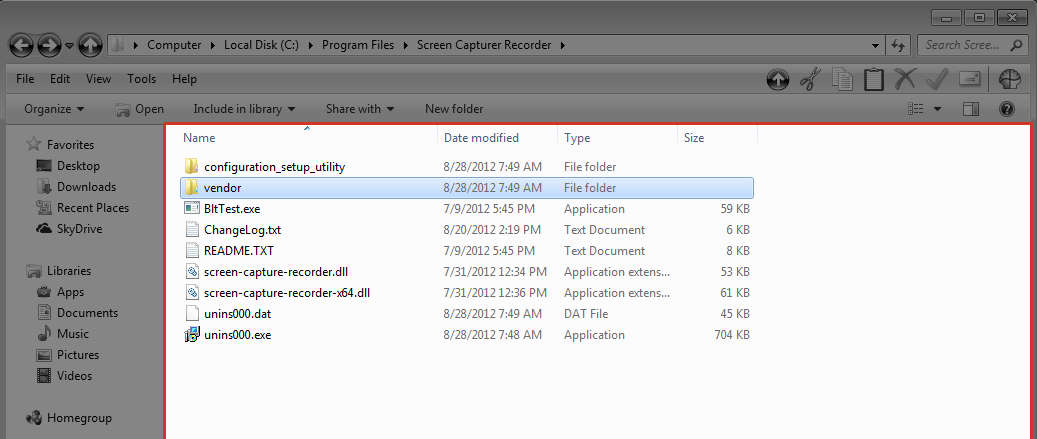Image resolution: width=1037 pixels, height=439 pixels.
Task: Open the Include in library dropdown
Action: coord(244,109)
